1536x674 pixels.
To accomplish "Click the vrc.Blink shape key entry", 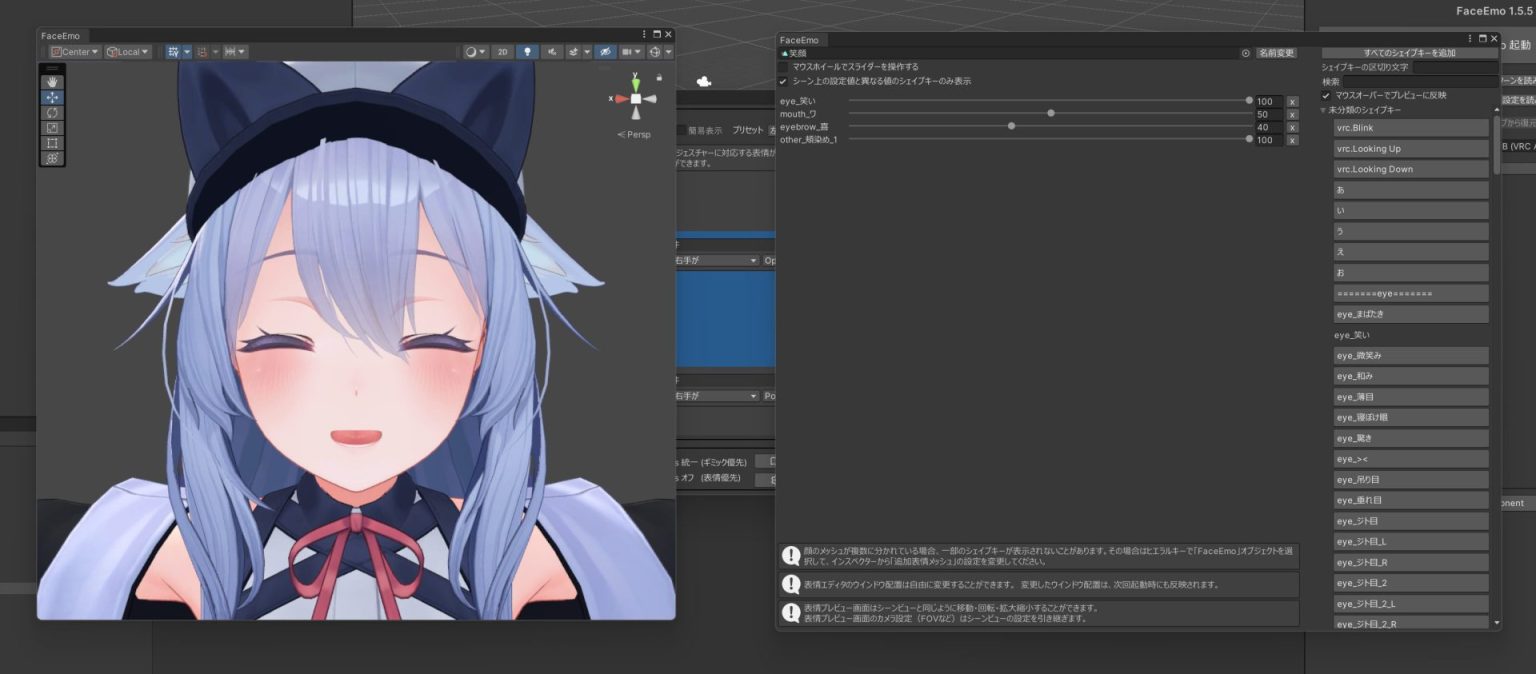I will 1410,127.
